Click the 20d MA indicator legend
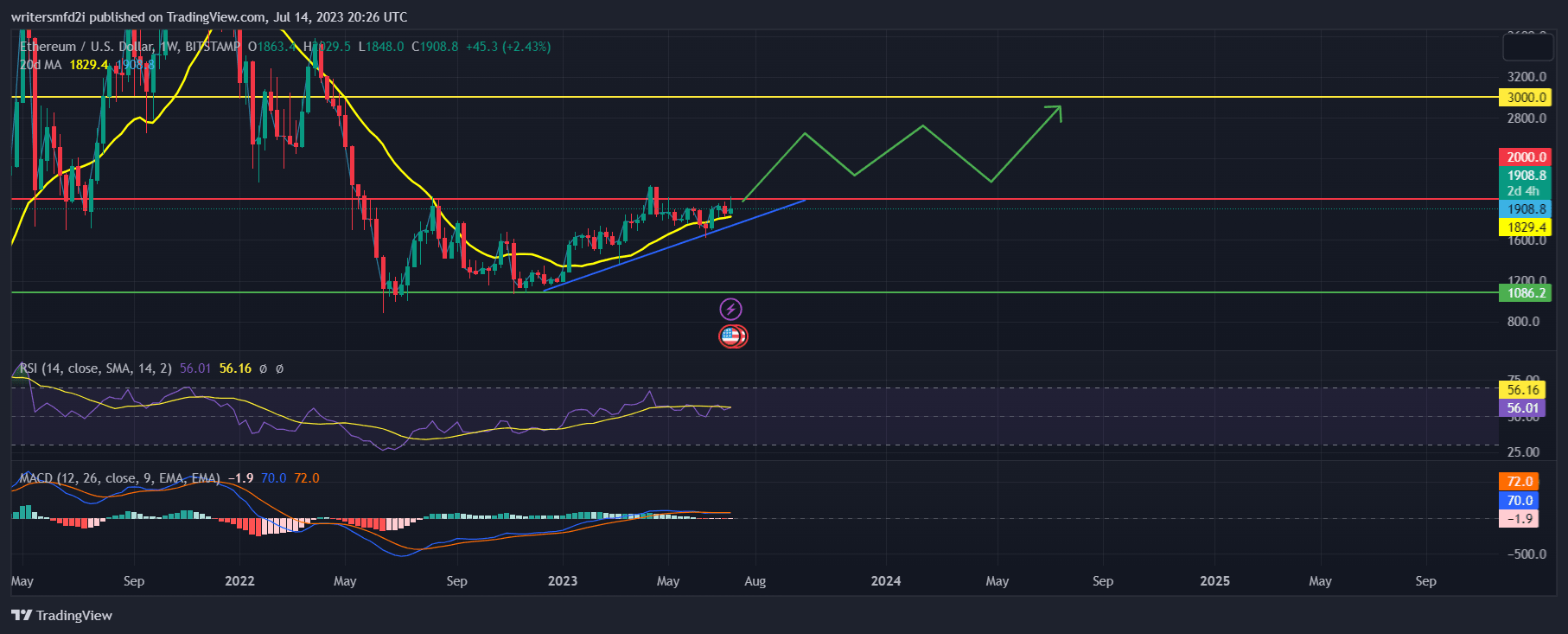Screen dimensions: 1568x634 (41, 65)
